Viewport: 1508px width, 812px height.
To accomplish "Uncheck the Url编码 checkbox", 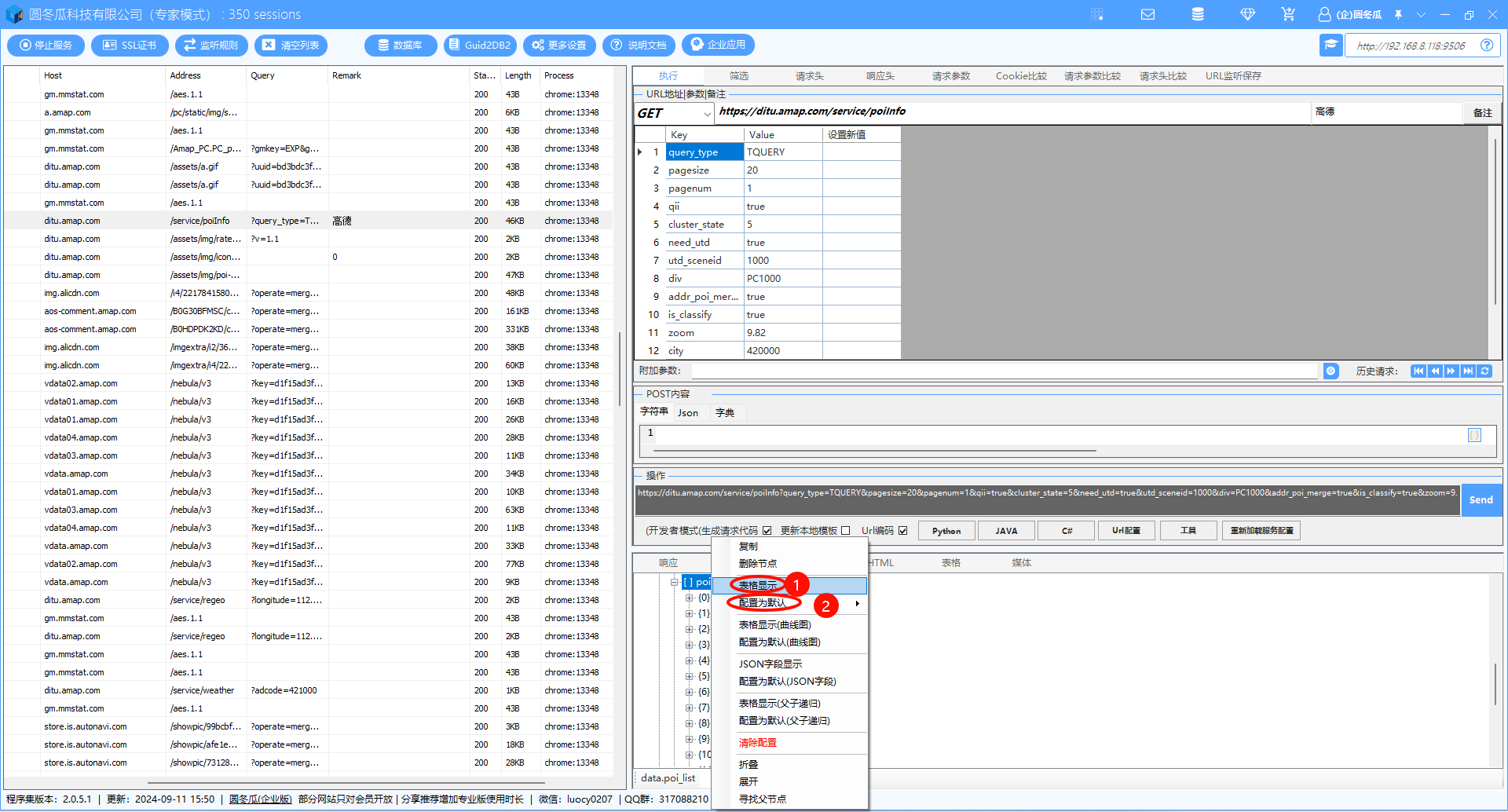I will tap(903, 531).
